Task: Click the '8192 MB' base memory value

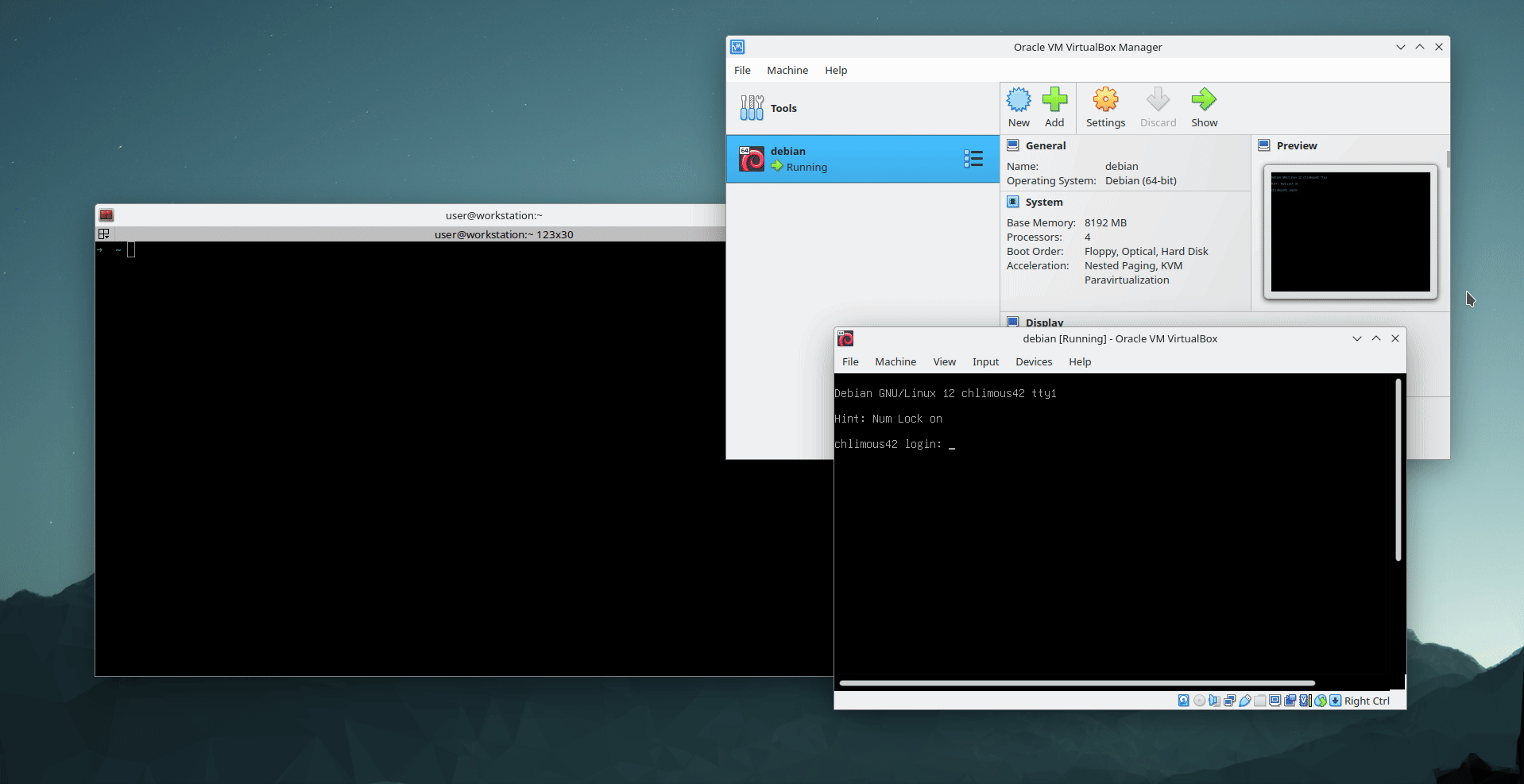Action: point(1105,222)
